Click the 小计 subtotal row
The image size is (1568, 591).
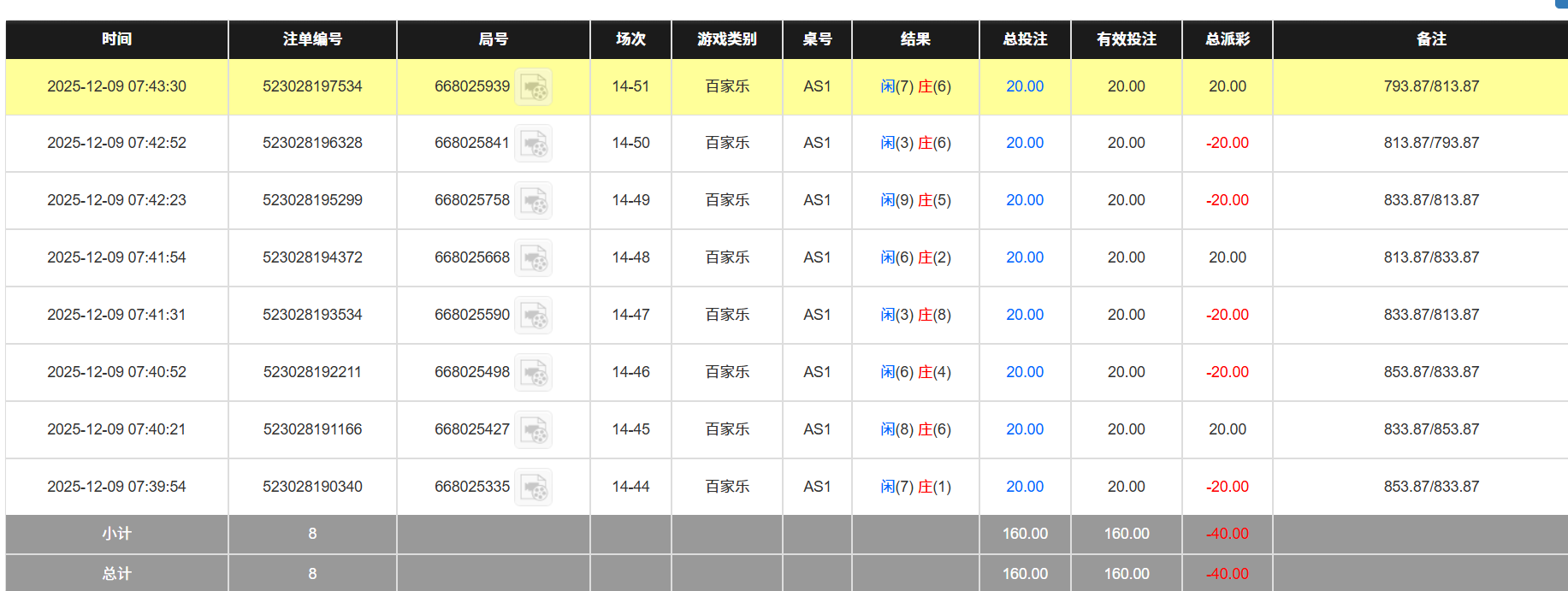pos(117,534)
